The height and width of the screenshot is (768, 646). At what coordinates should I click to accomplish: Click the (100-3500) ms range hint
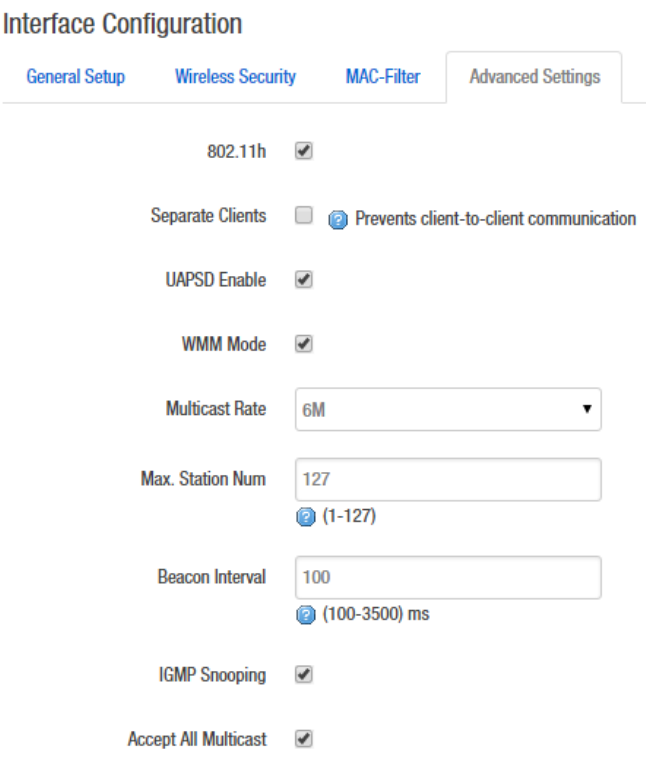click(375, 615)
